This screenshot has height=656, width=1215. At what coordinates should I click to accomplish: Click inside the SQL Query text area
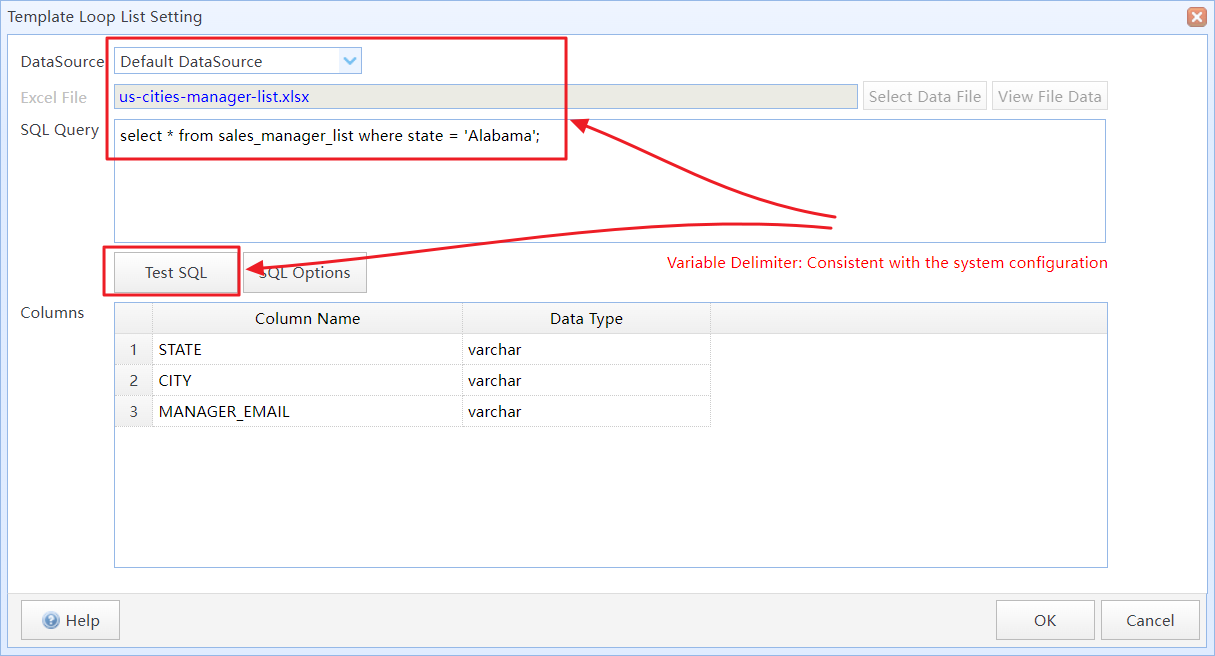pyautogui.click(x=610, y=181)
